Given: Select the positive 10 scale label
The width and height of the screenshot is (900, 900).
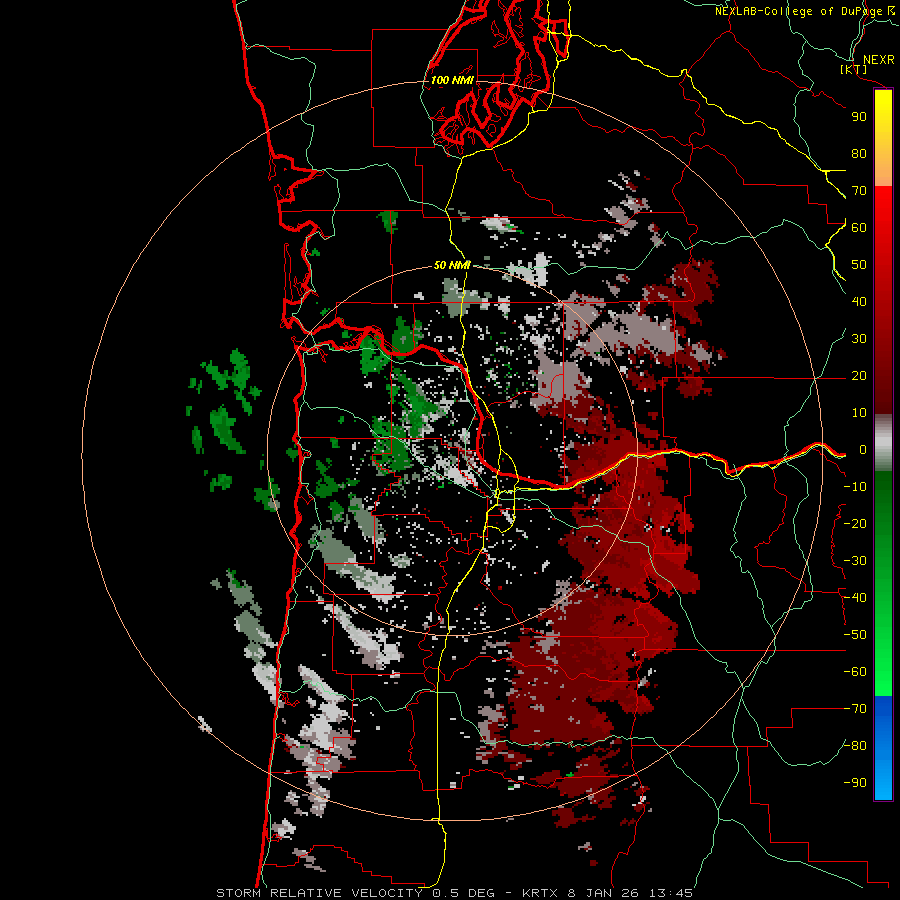Looking at the screenshot, I should tap(859, 413).
